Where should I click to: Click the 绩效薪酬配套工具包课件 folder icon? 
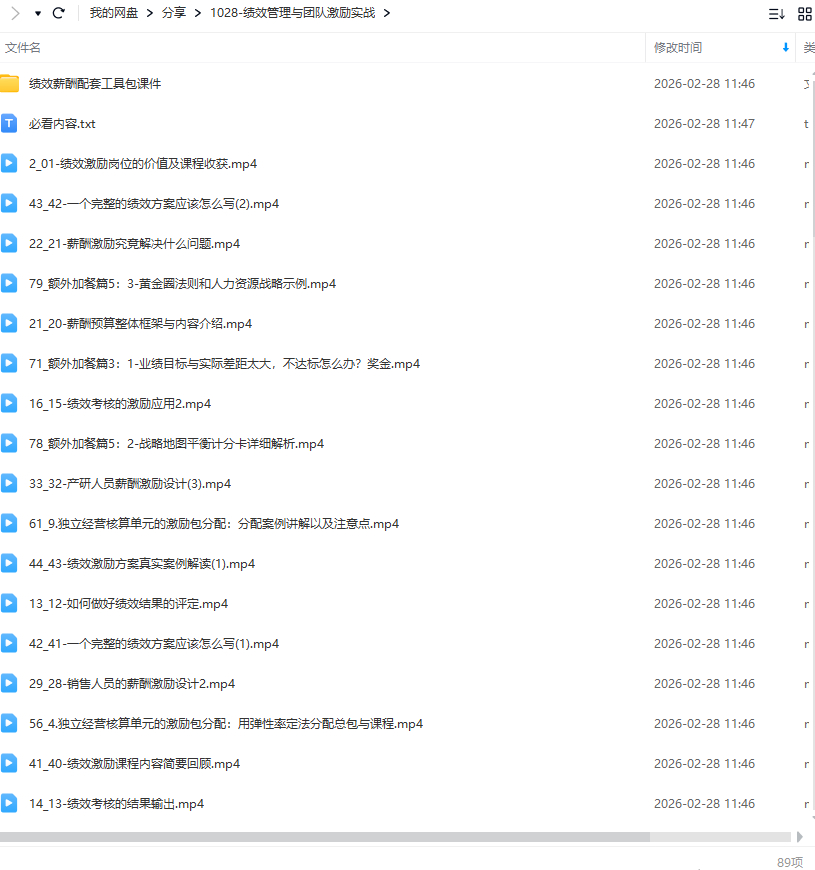click(10, 83)
